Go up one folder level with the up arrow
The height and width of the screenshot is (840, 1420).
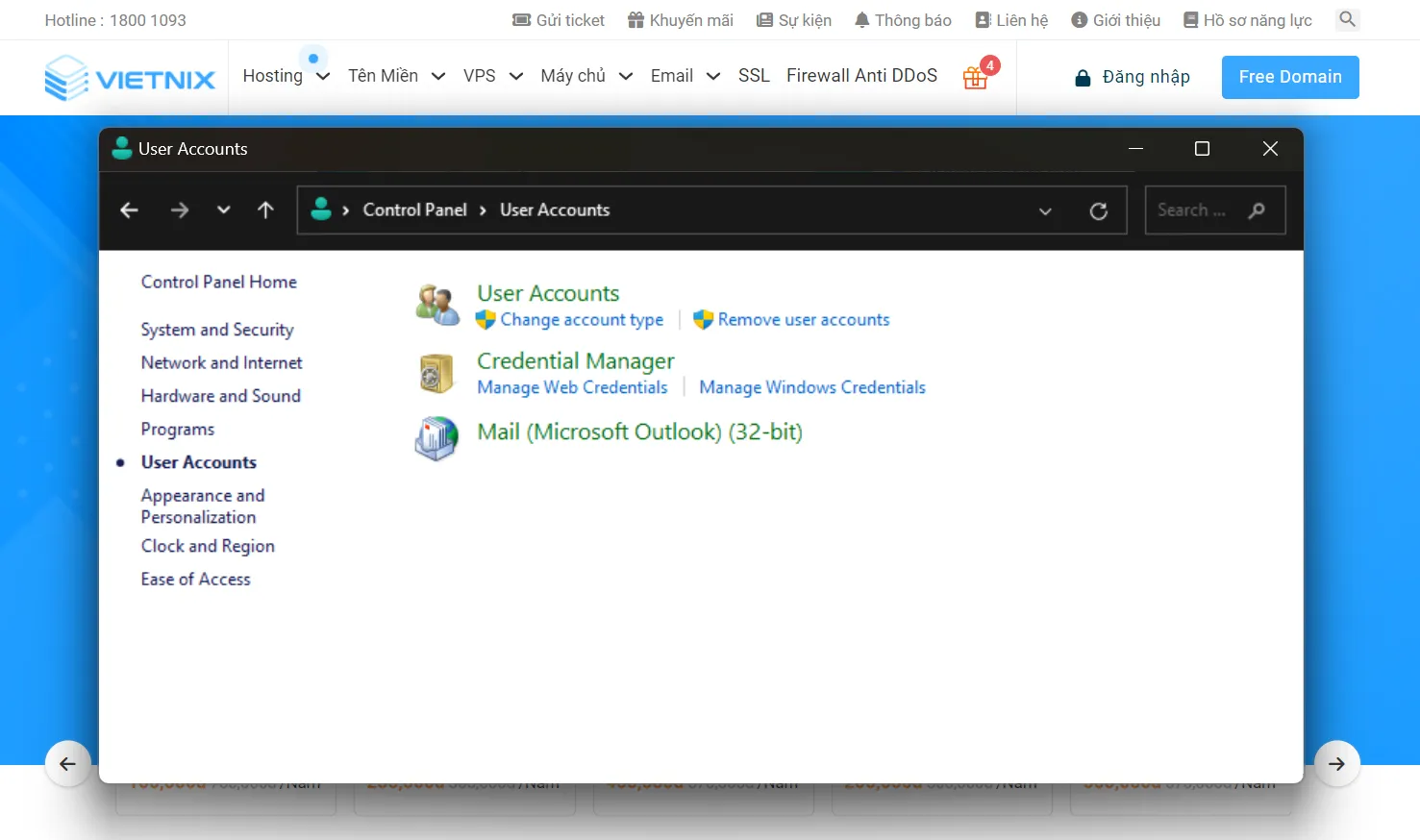266,210
